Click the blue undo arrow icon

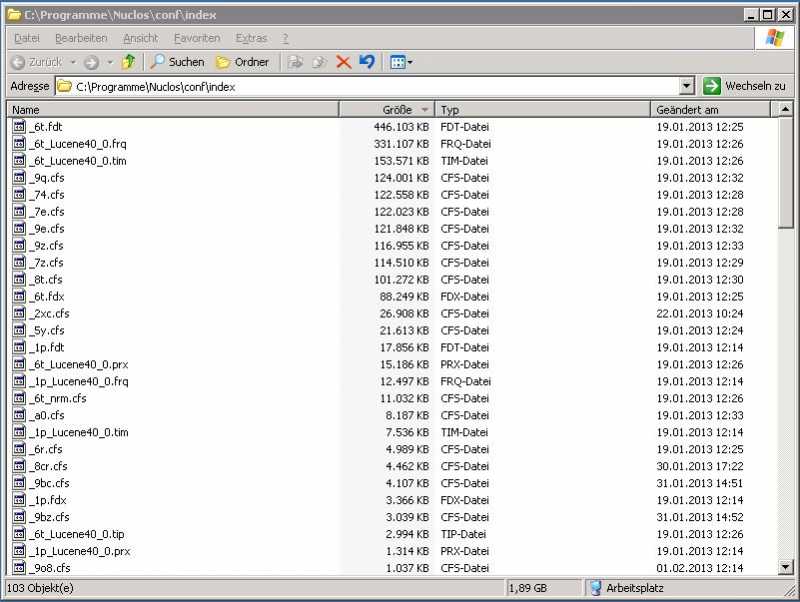[367, 62]
